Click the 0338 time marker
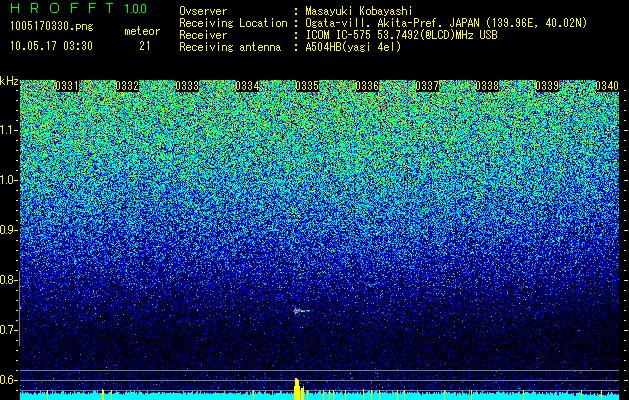 coord(487,86)
